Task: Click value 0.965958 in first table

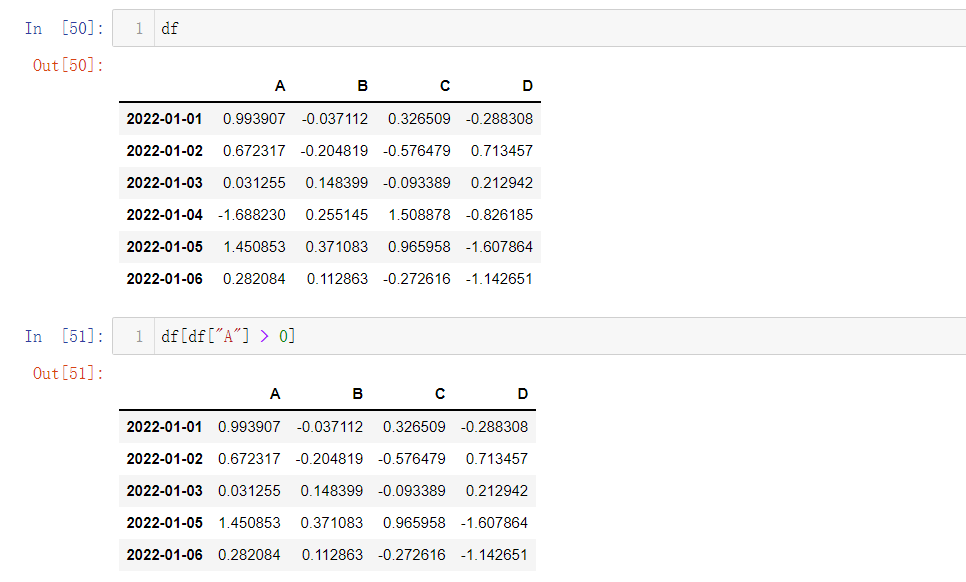Action: 420,247
